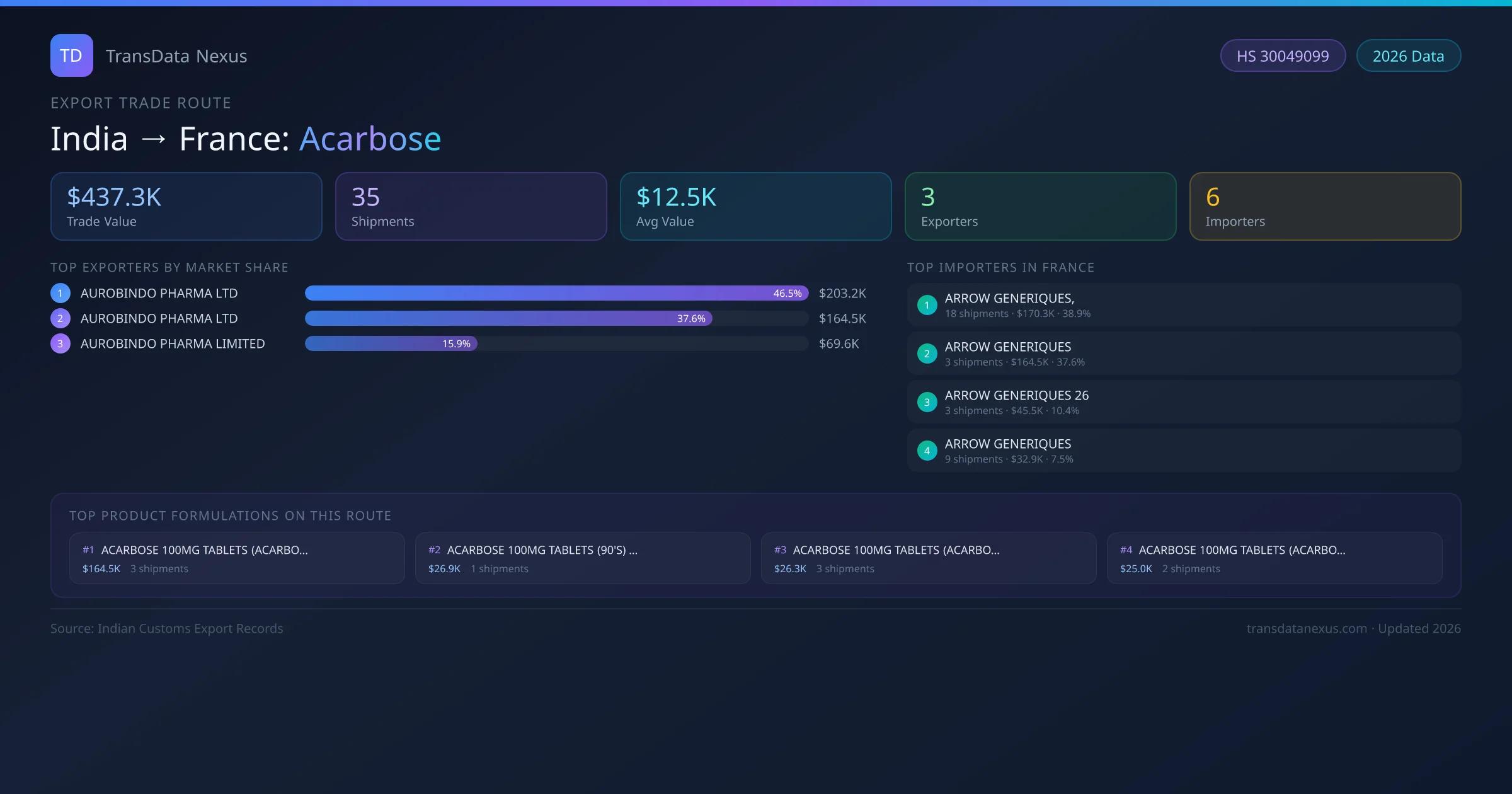
Task: Open the 35 Shipments card
Action: point(471,206)
